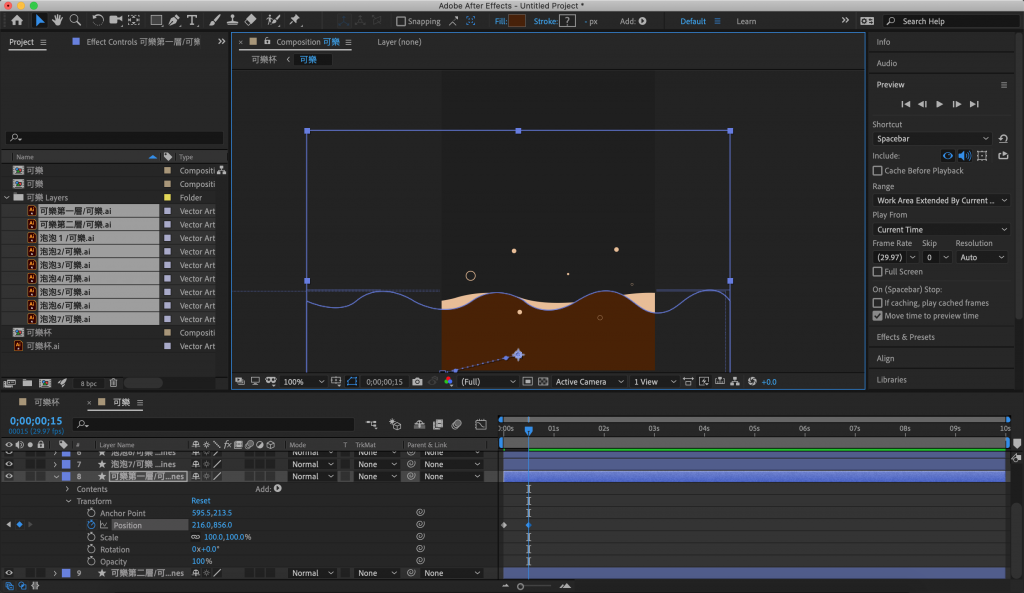This screenshot has width=1024, height=593.
Task: Select the Zoom tool in toolbar
Action: click(75, 20)
